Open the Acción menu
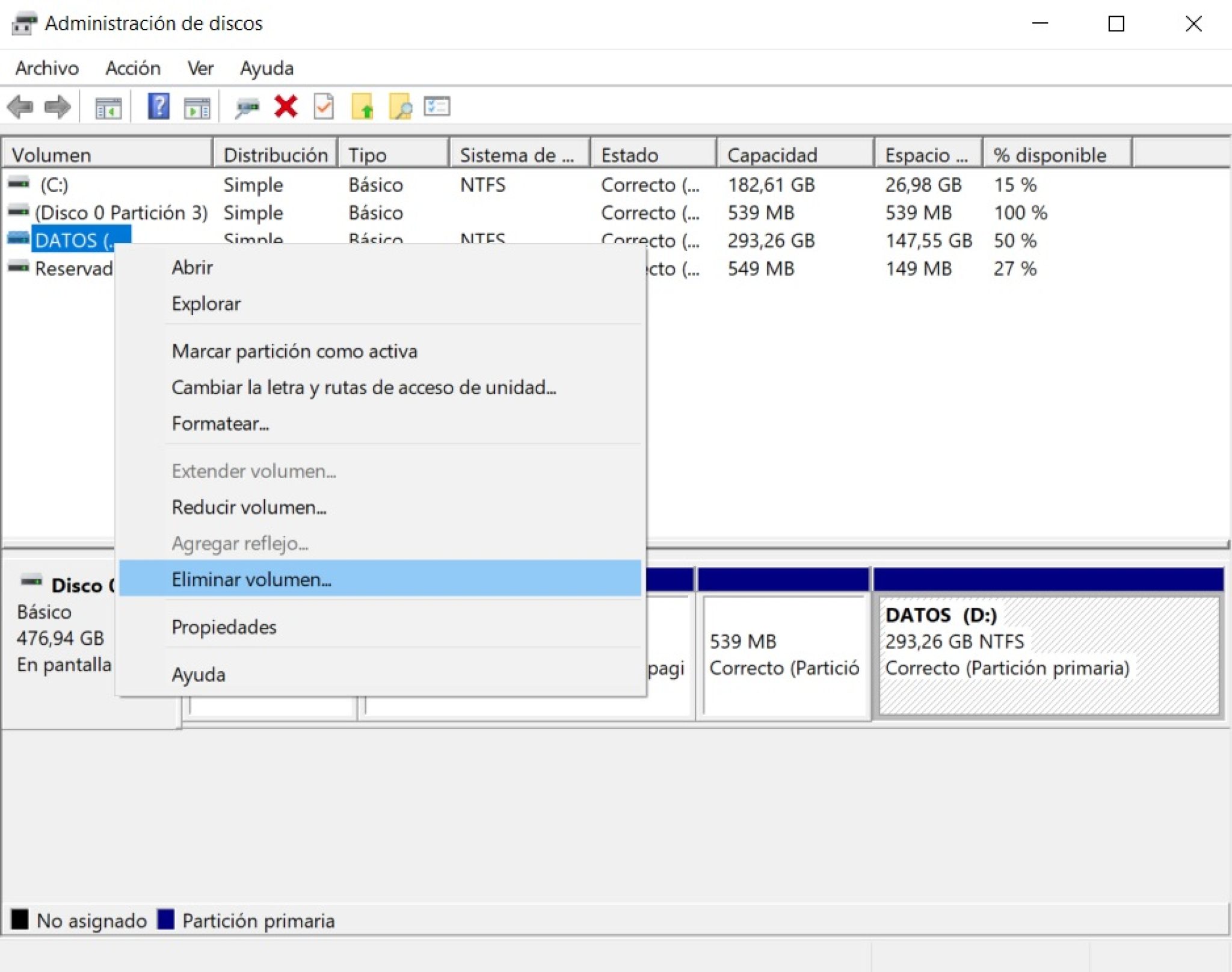 click(133, 68)
